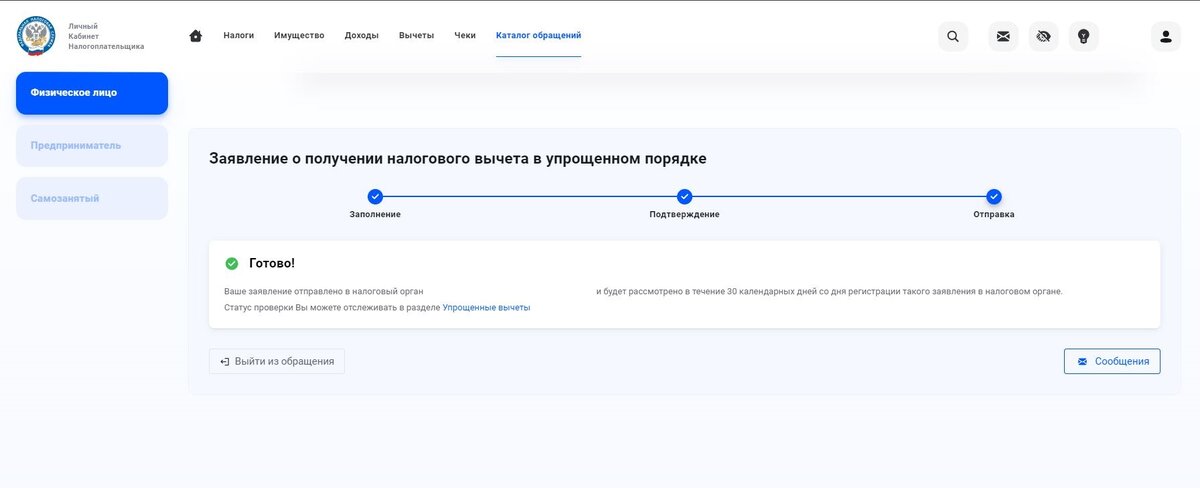Click the Готово! heading text
The height and width of the screenshot is (488, 1200).
point(272,263)
